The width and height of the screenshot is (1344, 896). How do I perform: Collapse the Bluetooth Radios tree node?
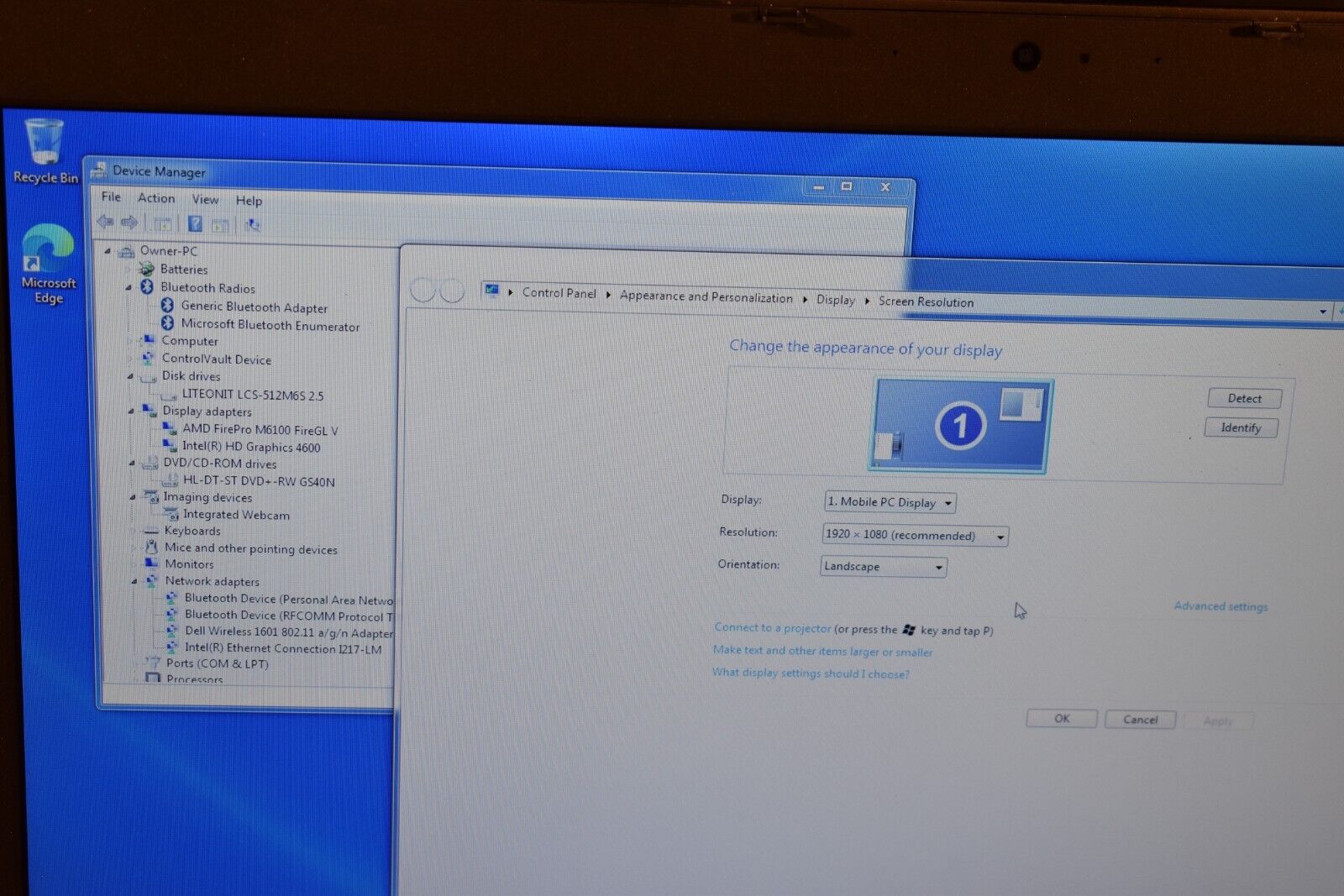coord(129,287)
